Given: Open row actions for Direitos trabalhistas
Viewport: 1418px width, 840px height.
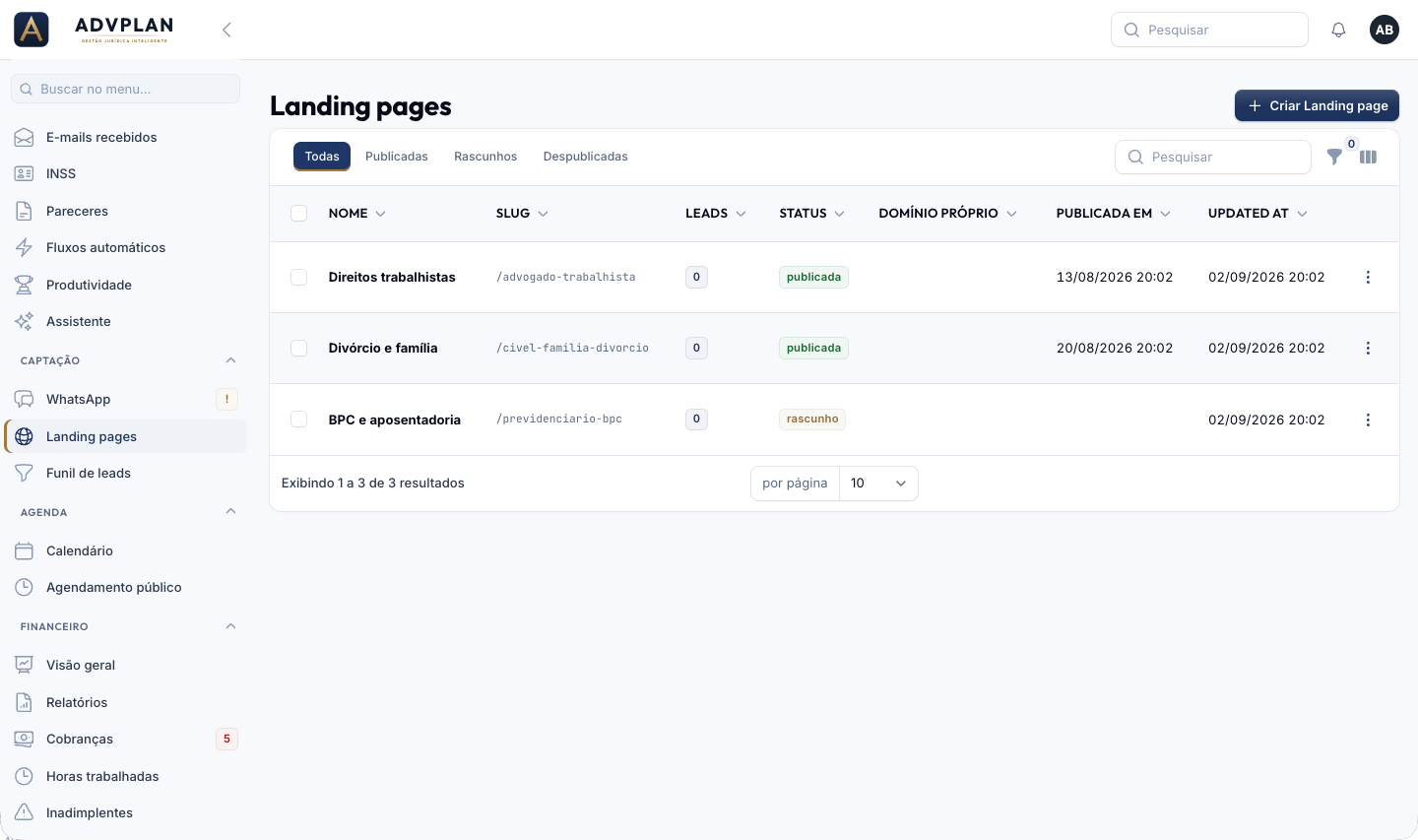Looking at the screenshot, I should (x=1368, y=278).
